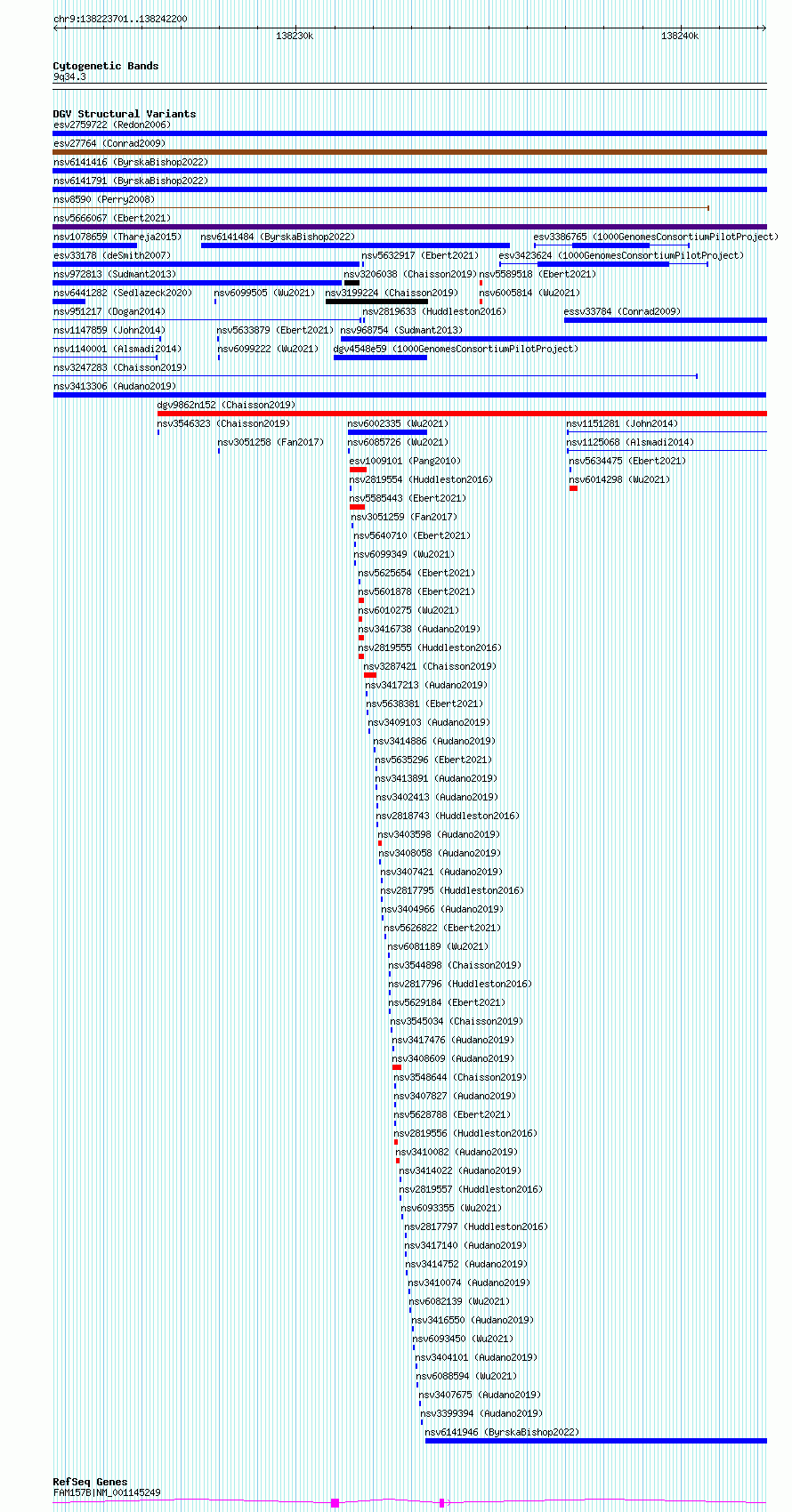Select nsv972813 (Sudmant2013) label
Viewport: 792px width, 1512px height.
point(115,274)
